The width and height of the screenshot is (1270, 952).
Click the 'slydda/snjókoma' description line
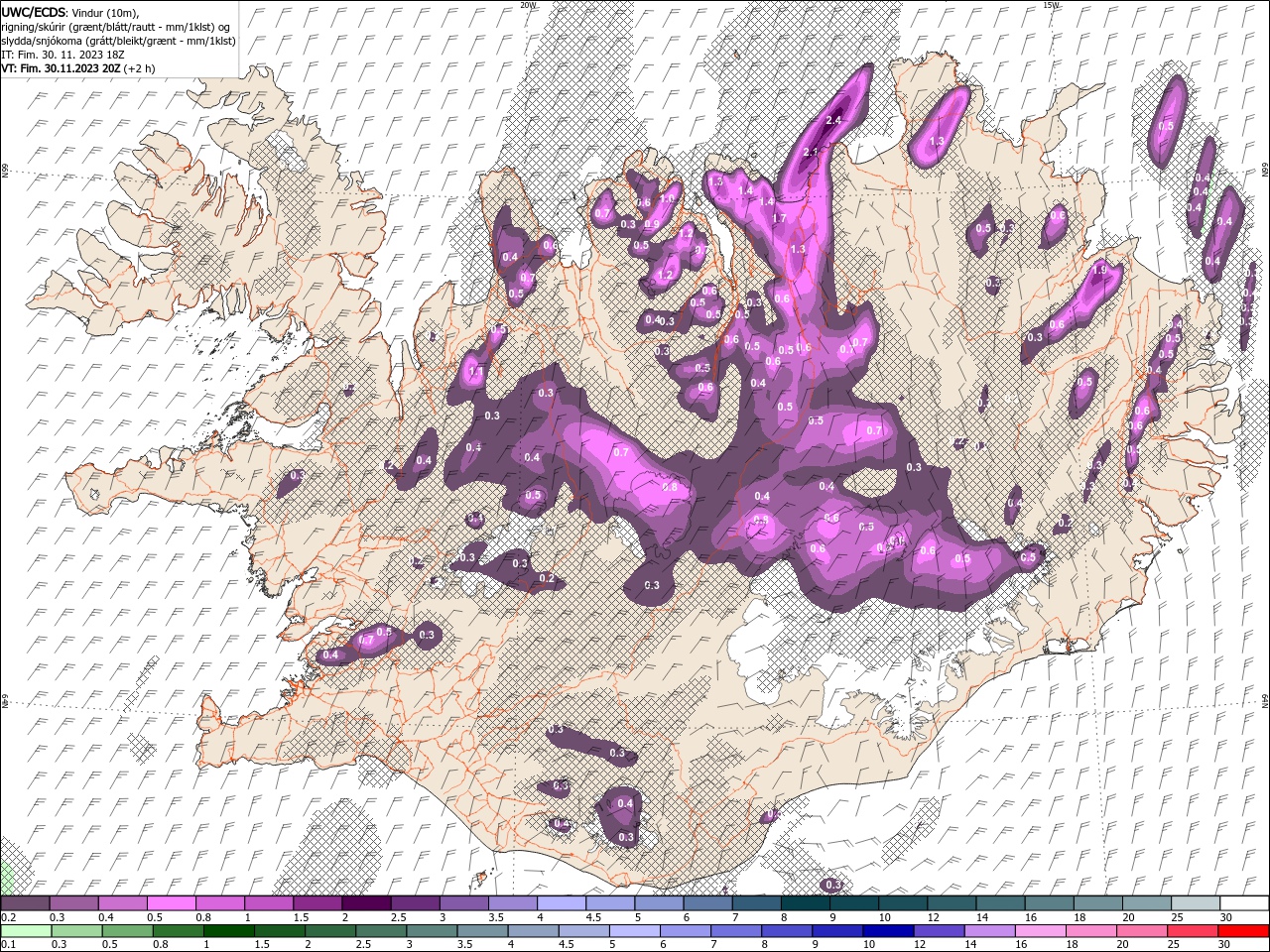click(x=118, y=41)
